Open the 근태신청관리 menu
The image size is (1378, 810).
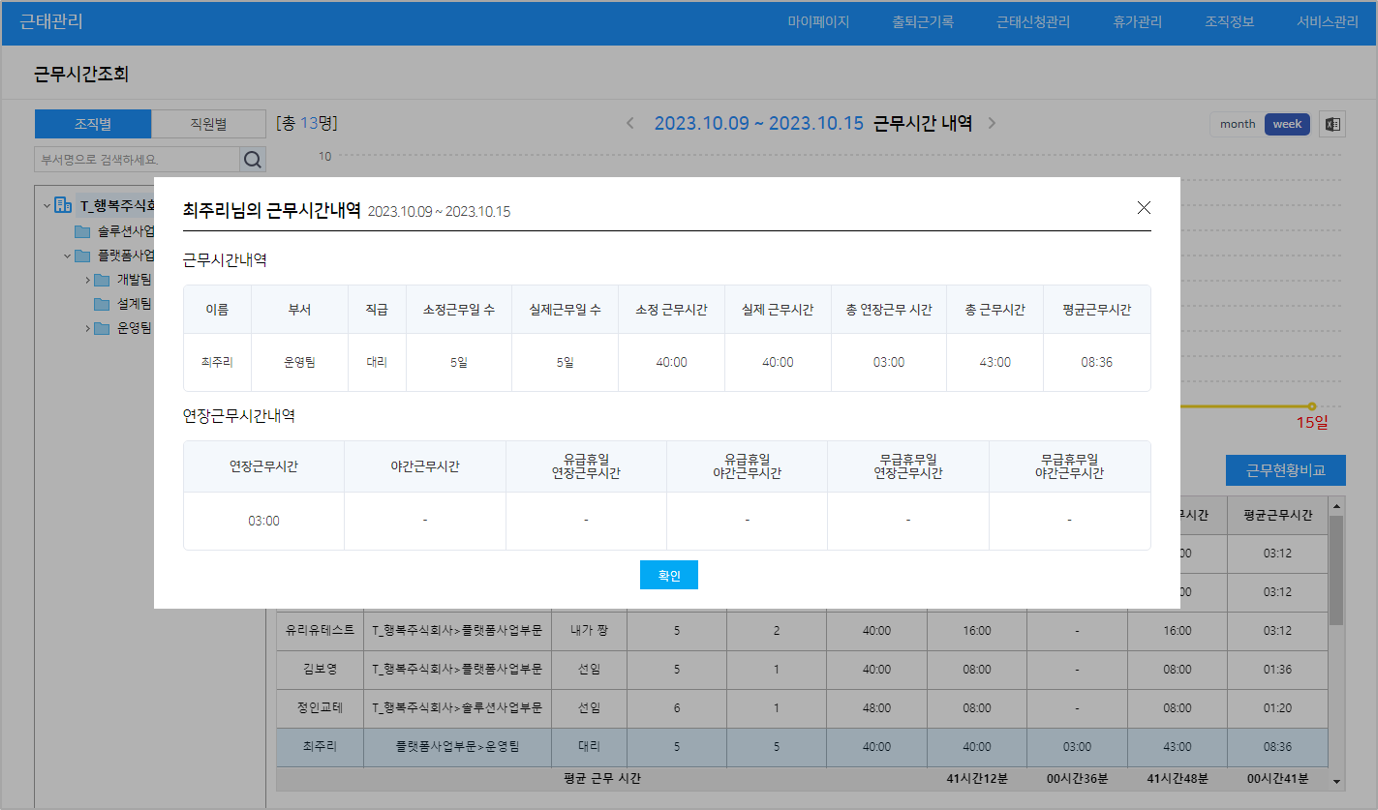(x=1033, y=22)
